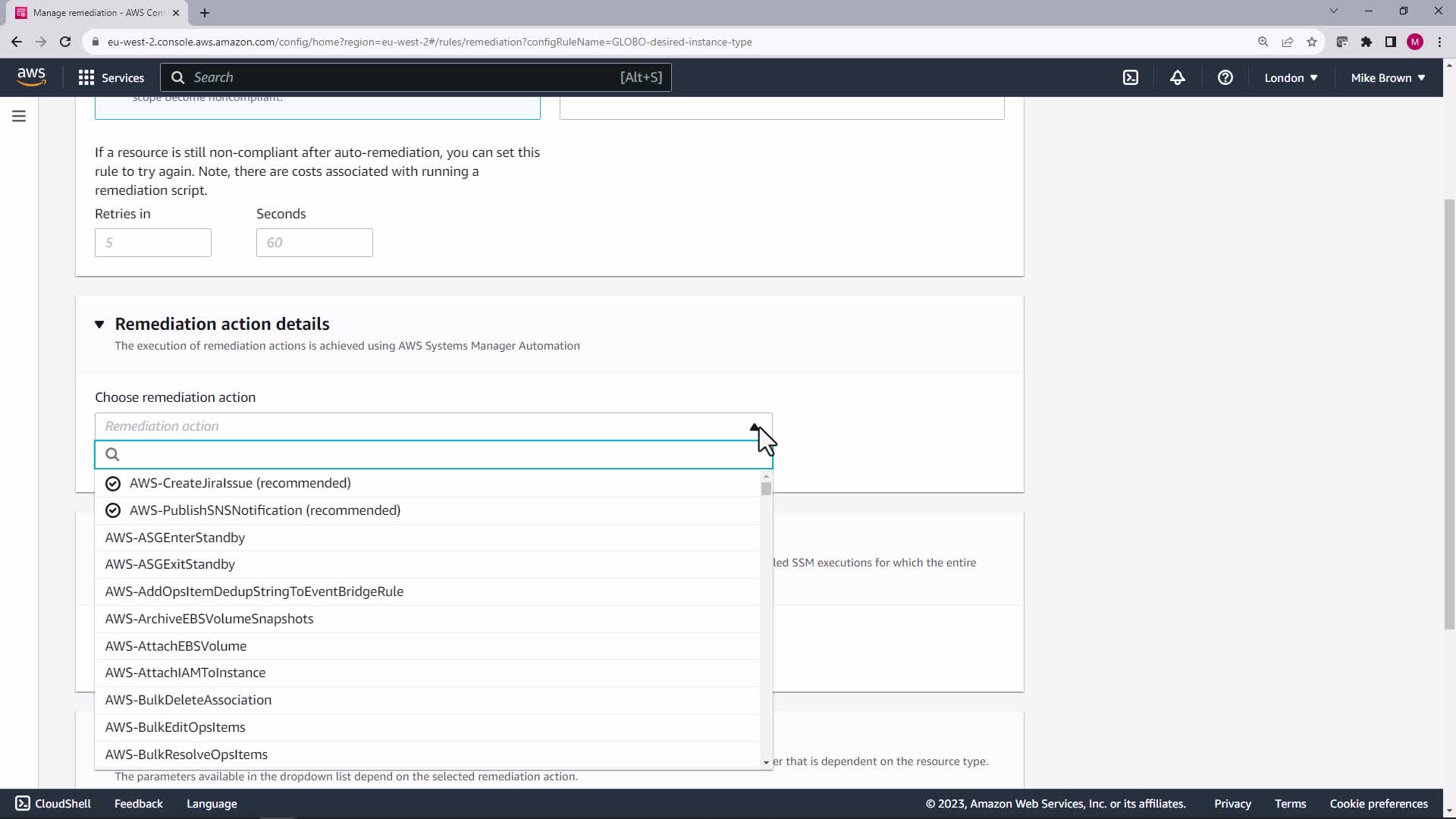Open the London region dropdown

[x=1290, y=77]
